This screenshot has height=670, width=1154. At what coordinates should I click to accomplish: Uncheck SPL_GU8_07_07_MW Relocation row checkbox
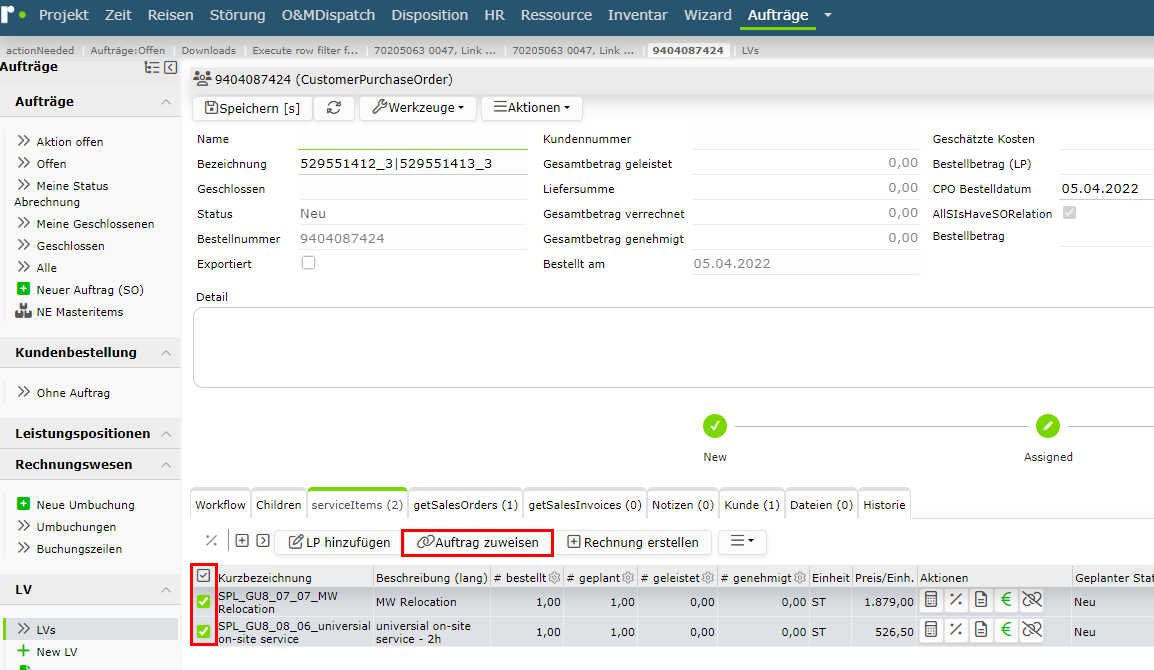(204, 602)
